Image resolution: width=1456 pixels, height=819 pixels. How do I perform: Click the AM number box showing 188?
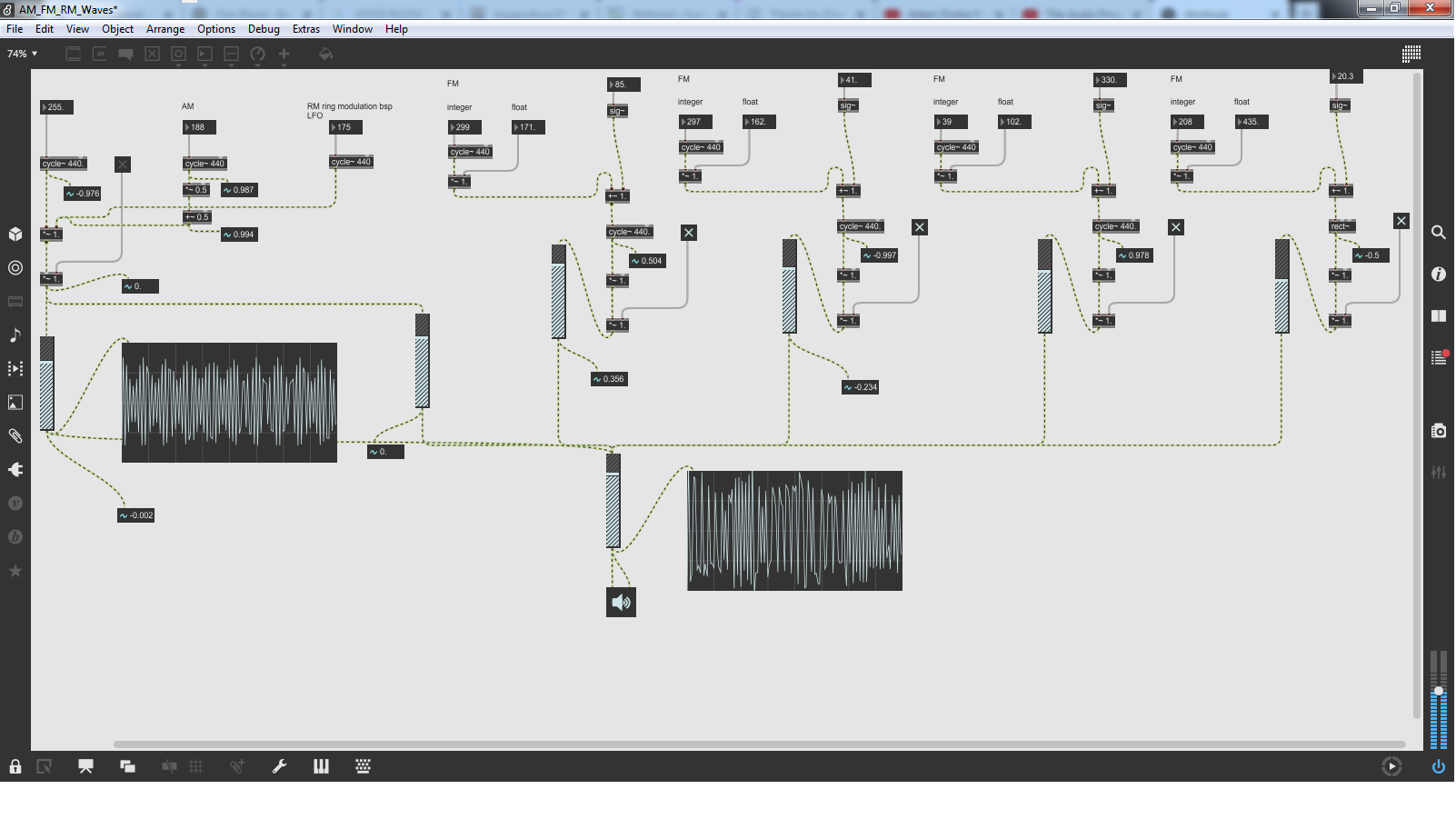(x=200, y=127)
